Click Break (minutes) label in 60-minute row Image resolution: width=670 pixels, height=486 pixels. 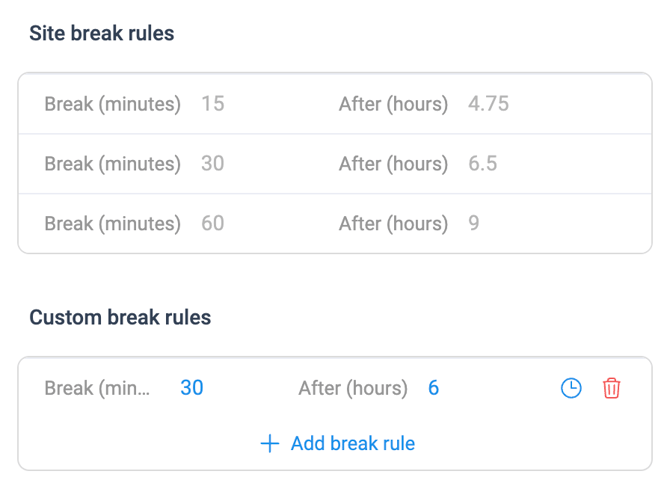(113, 224)
